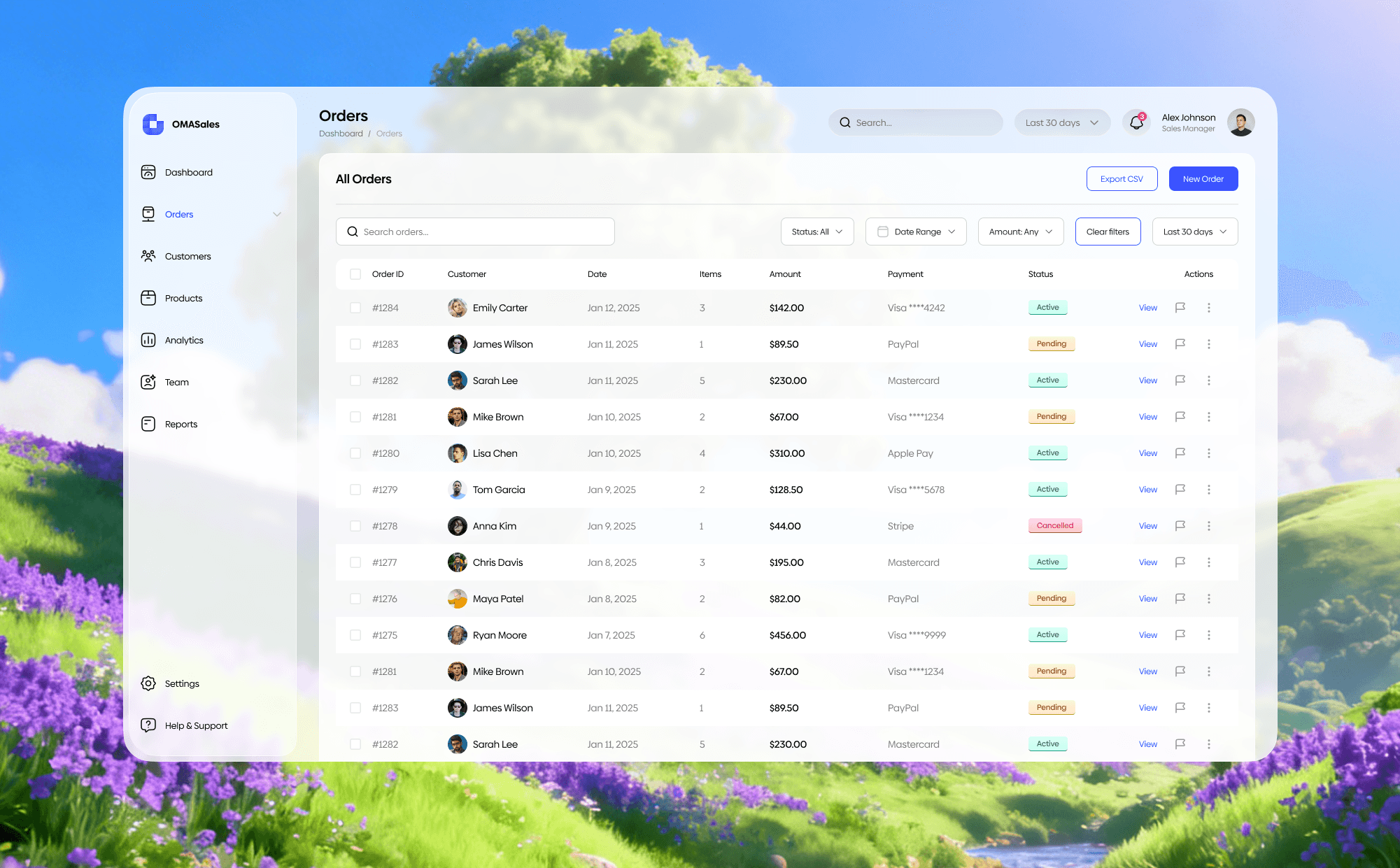Viewport: 1400px width, 868px height.
Task: Click View link for Lisa Chen's order
Action: (x=1147, y=453)
